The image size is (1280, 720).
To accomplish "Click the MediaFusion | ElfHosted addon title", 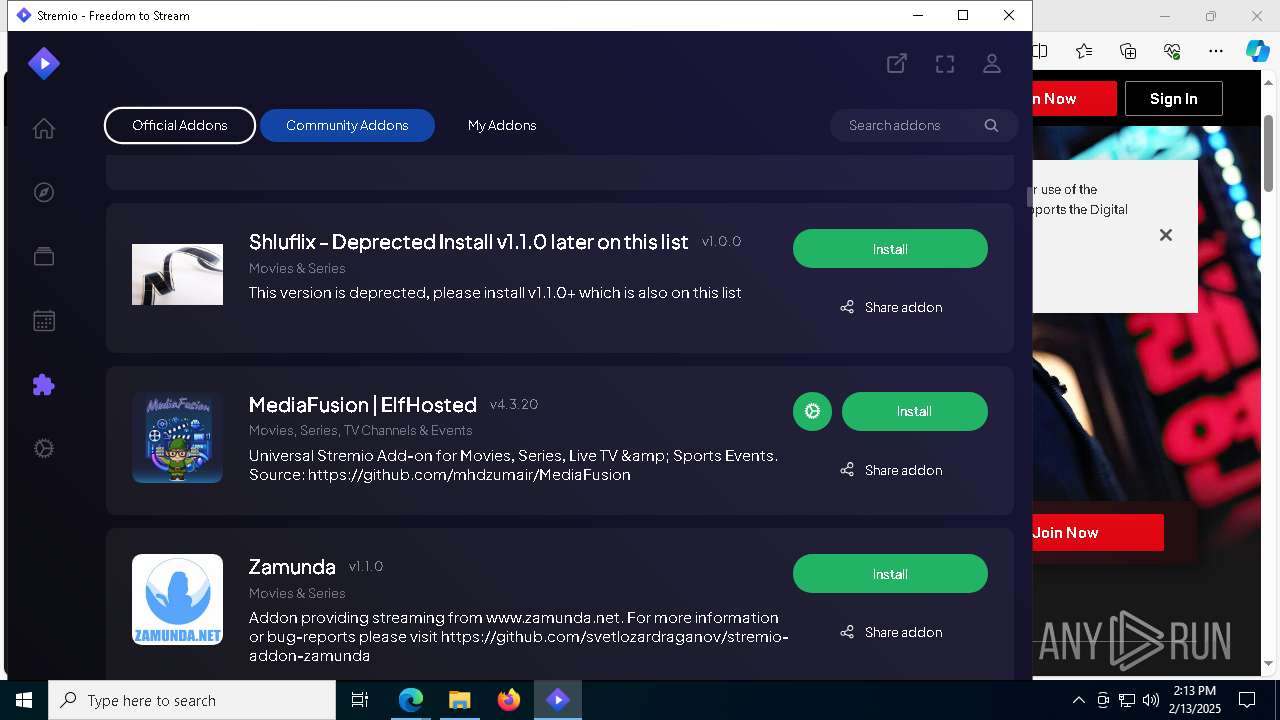I will point(362,405).
